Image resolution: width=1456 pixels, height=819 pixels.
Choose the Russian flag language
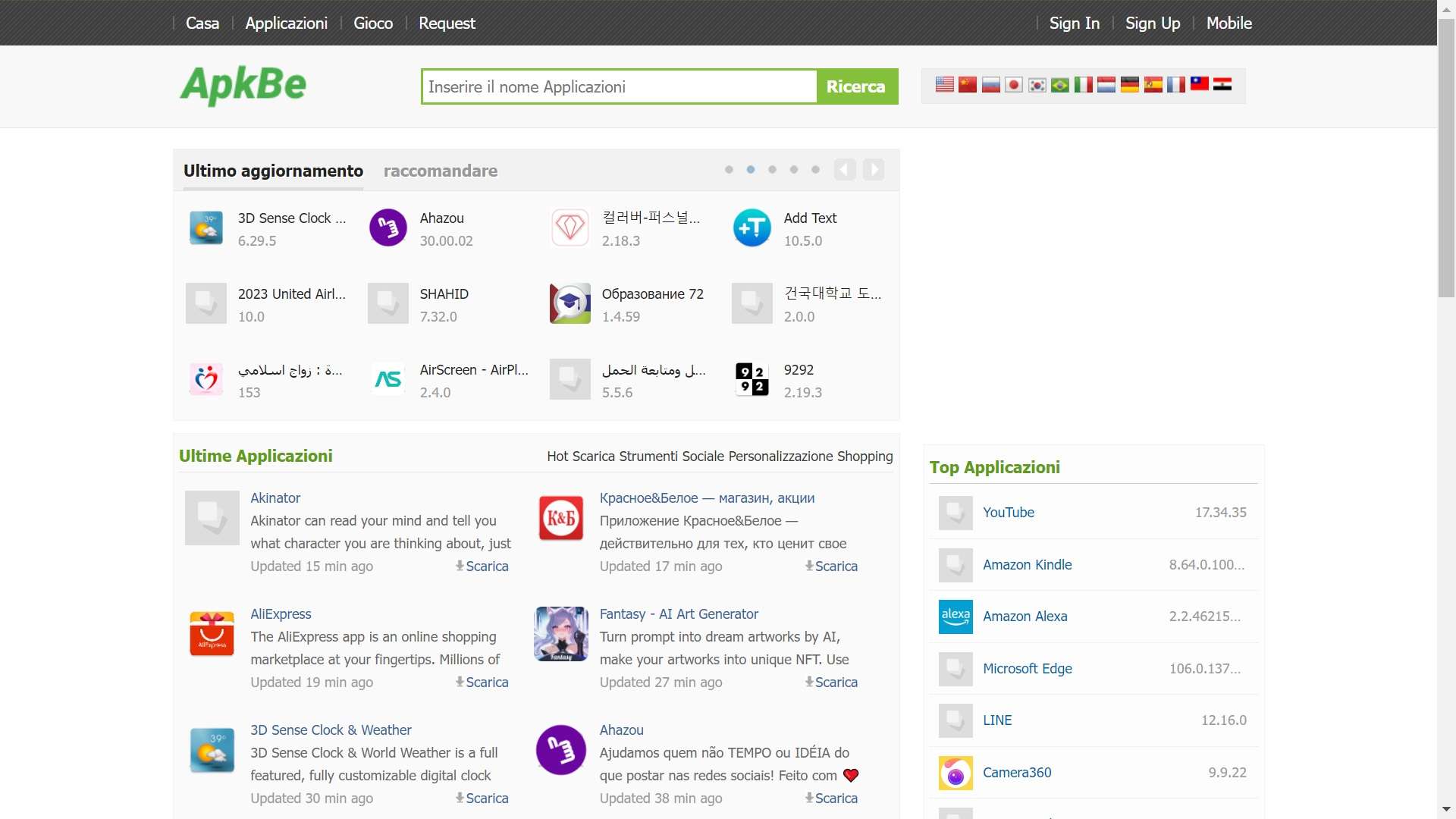pyautogui.click(x=990, y=84)
